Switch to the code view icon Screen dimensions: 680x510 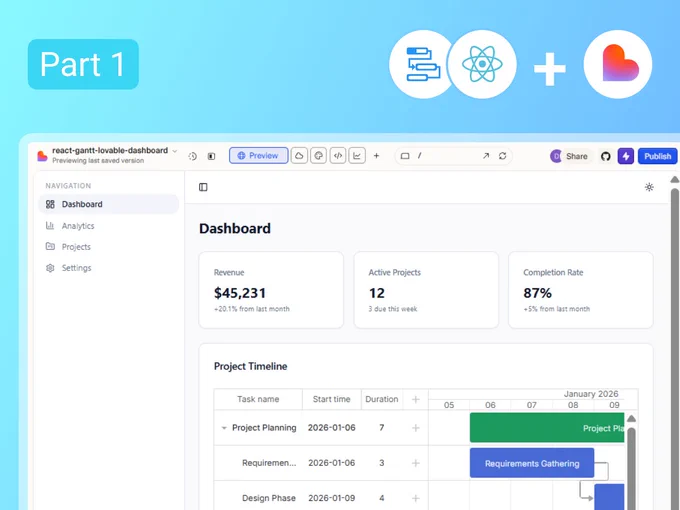338,156
